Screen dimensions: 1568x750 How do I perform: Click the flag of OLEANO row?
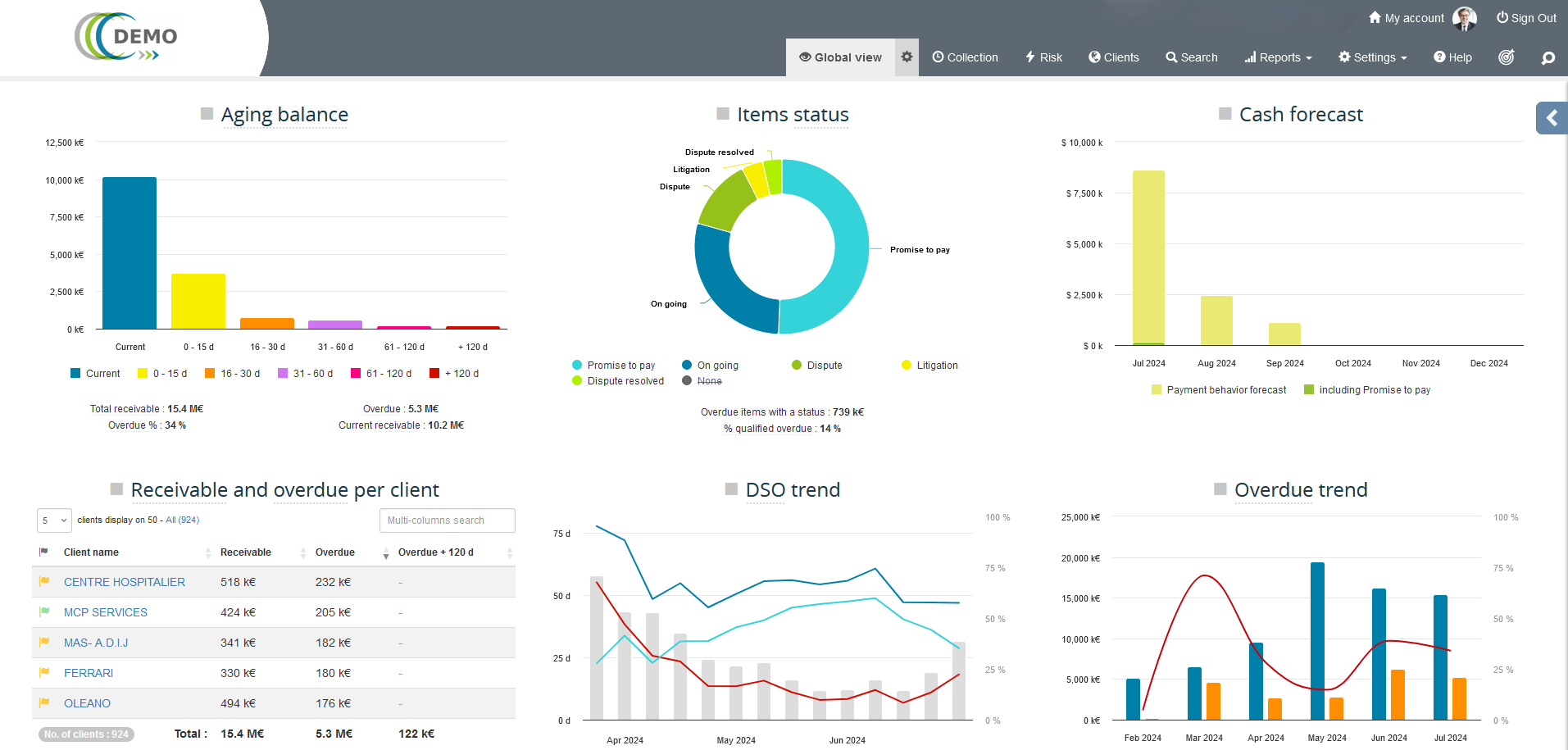pyautogui.click(x=44, y=703)
